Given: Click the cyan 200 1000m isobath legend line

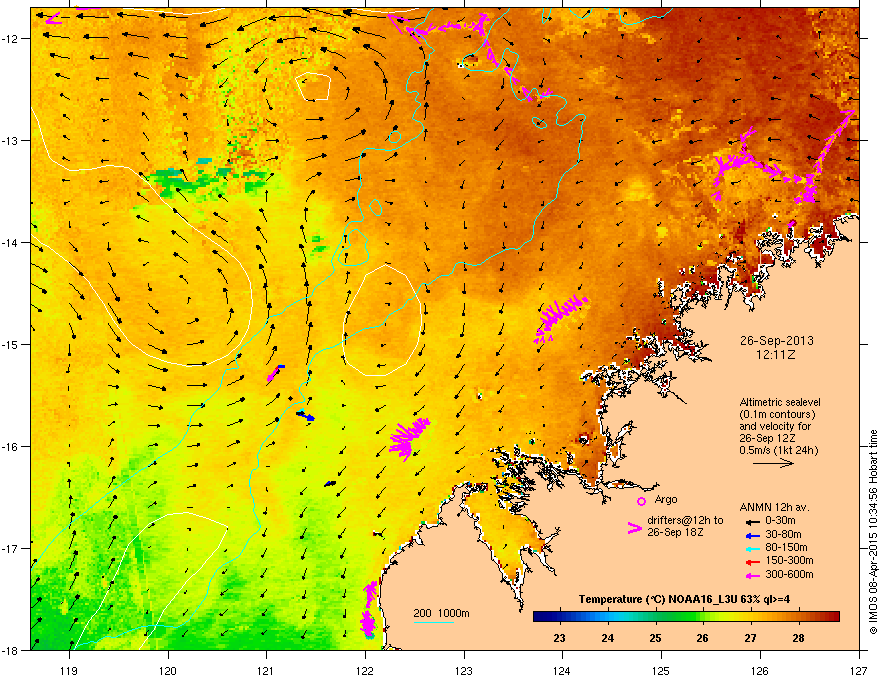Looking at the screenshot, I should (434, 622).
